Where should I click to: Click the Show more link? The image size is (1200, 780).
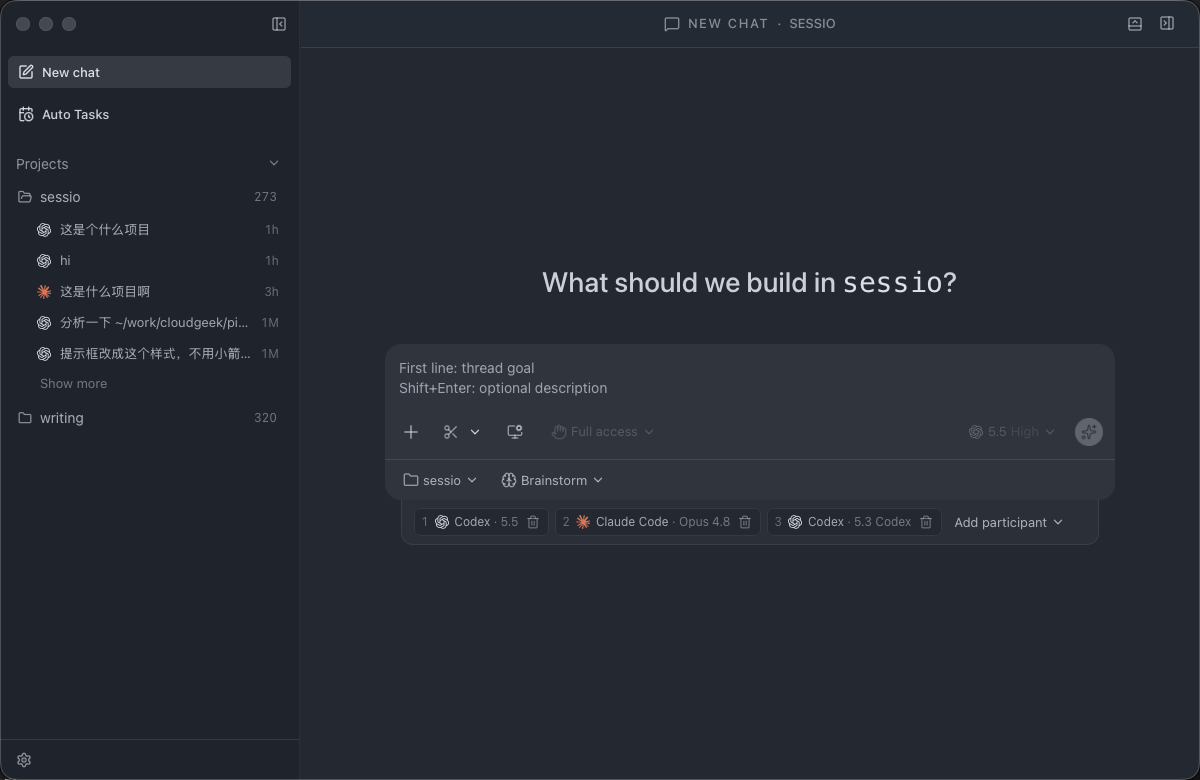pyautogui.click(x=73, y=383)
